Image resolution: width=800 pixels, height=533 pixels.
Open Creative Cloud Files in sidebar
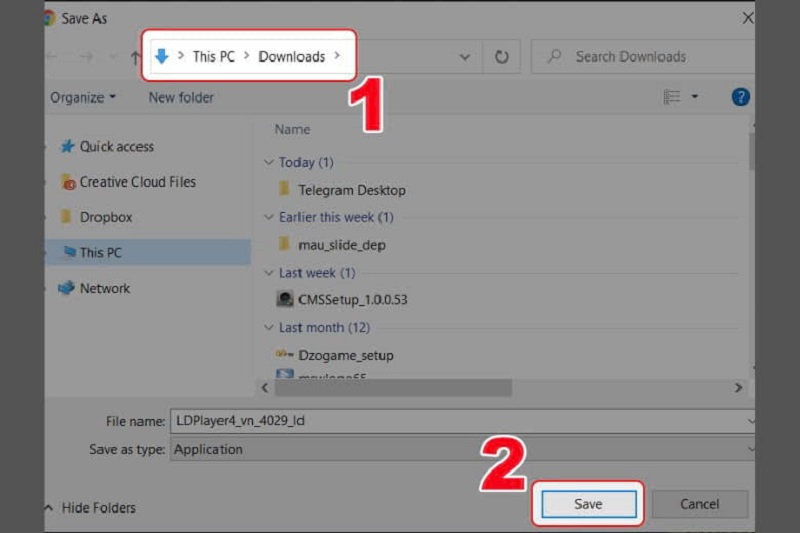pos(137,182)
